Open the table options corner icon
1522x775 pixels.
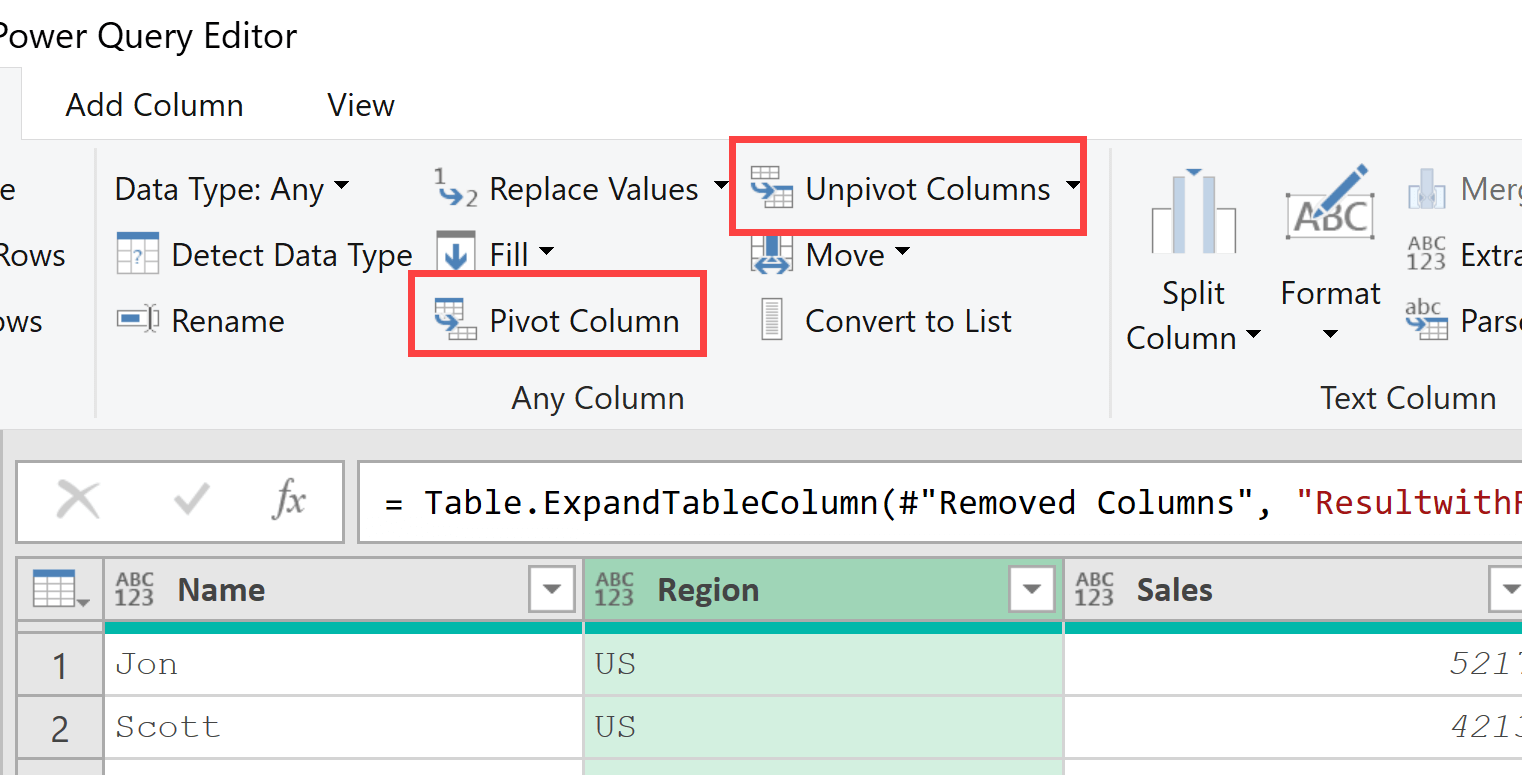pos(60,590)
